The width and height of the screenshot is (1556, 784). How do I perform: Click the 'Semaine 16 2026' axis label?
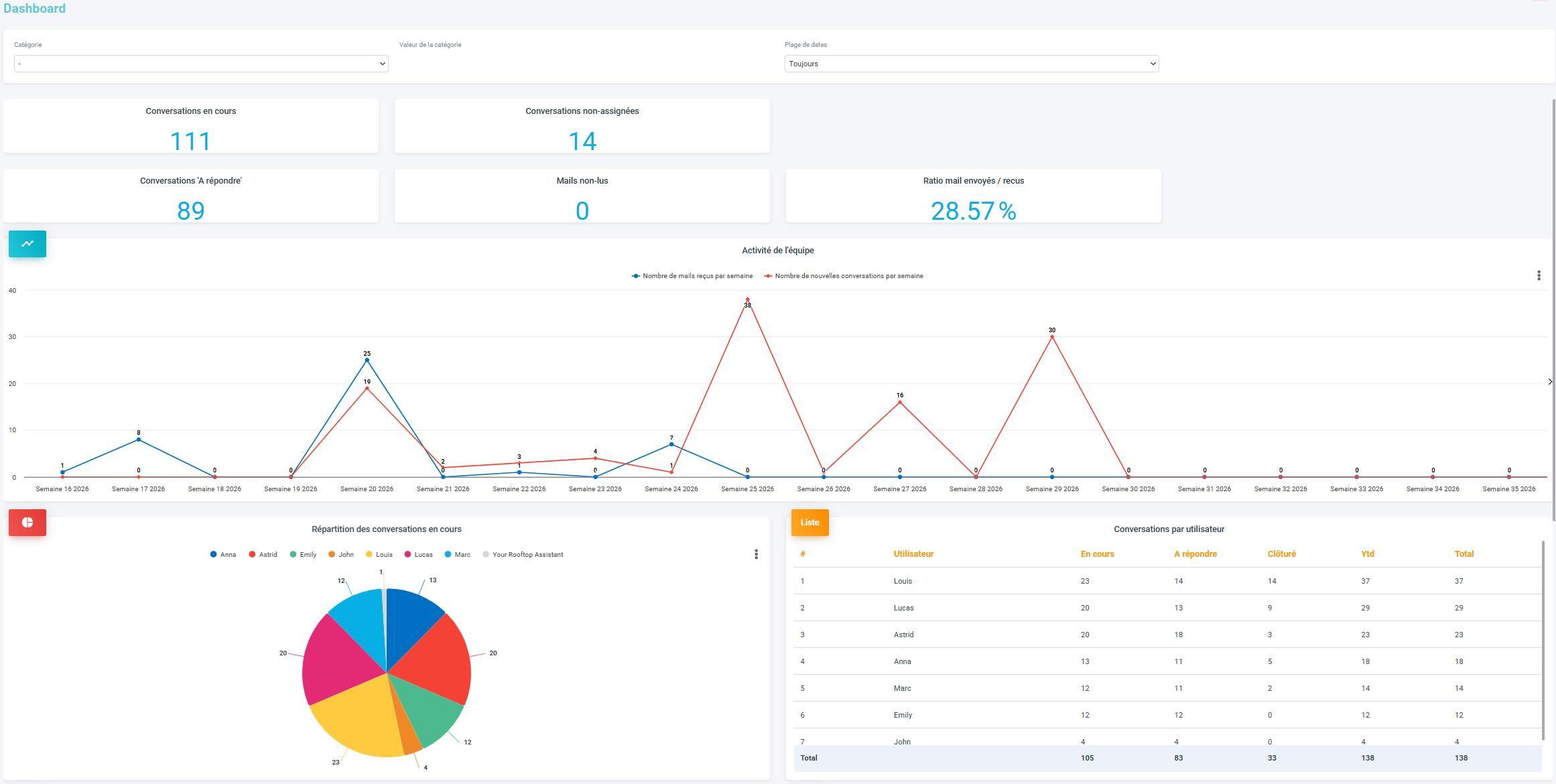pos(62,489)
